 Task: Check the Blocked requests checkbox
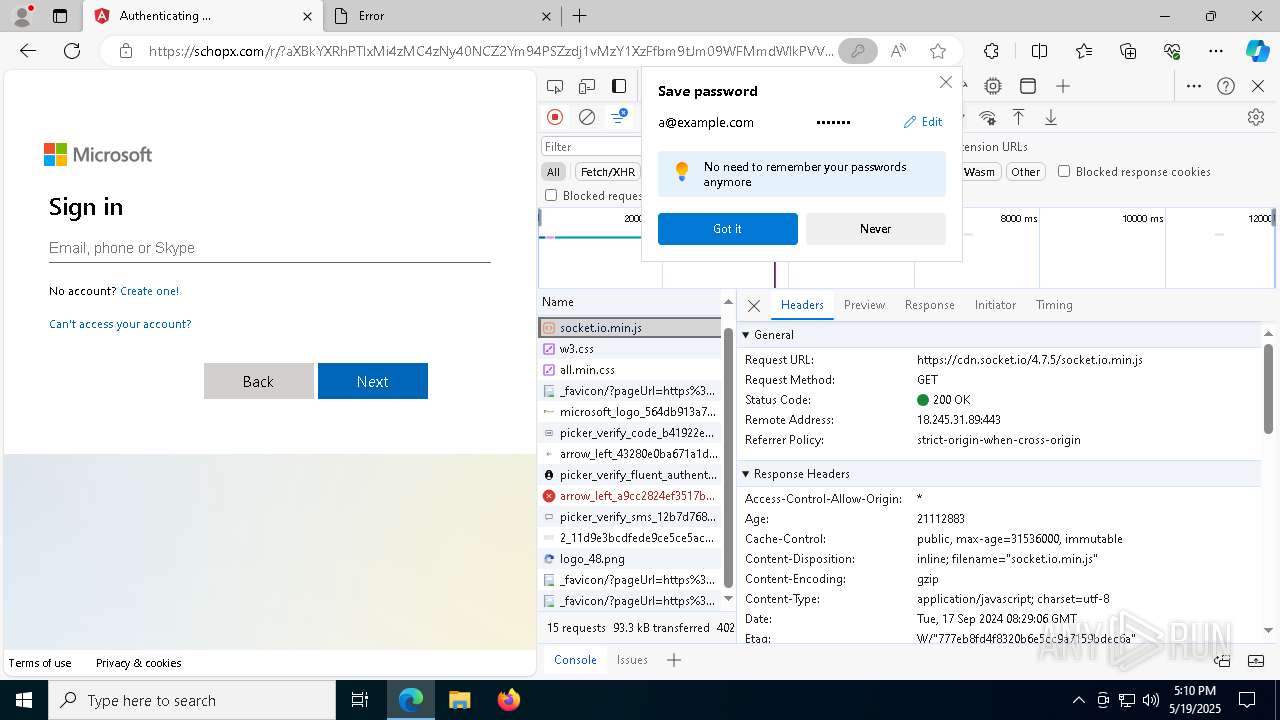(551, 196)
